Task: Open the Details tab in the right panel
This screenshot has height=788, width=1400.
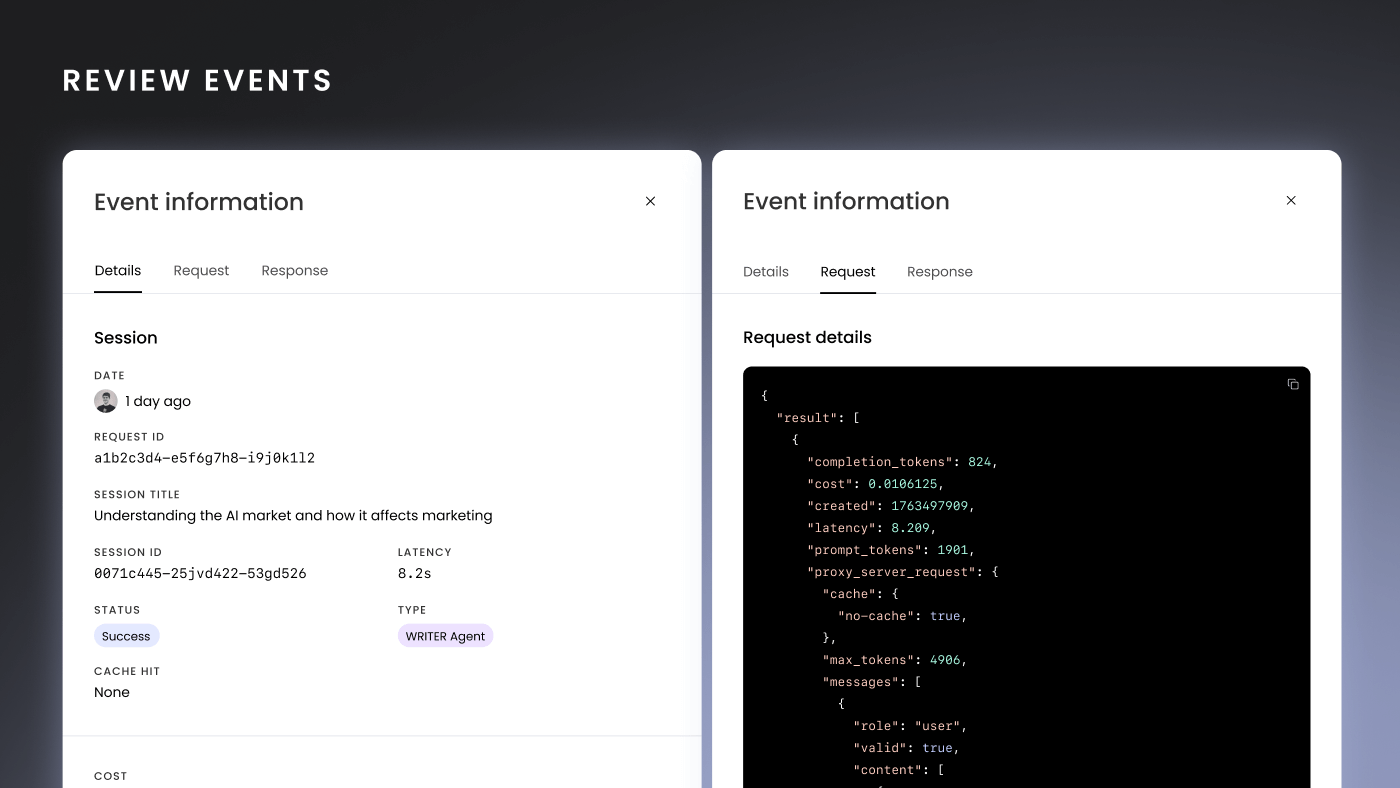Action: (766, 272)
